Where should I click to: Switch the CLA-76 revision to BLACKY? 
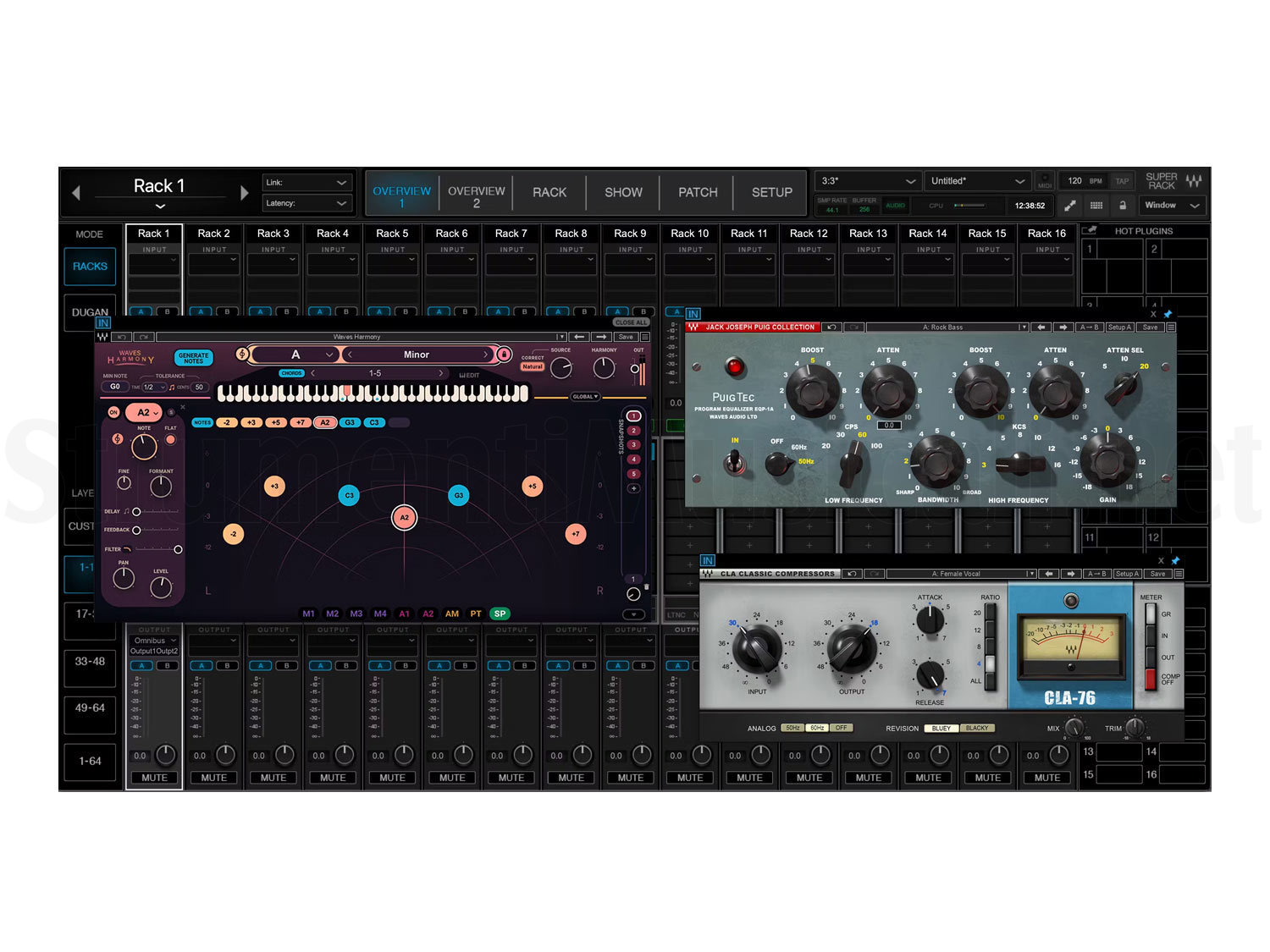(x=977, y=728)
